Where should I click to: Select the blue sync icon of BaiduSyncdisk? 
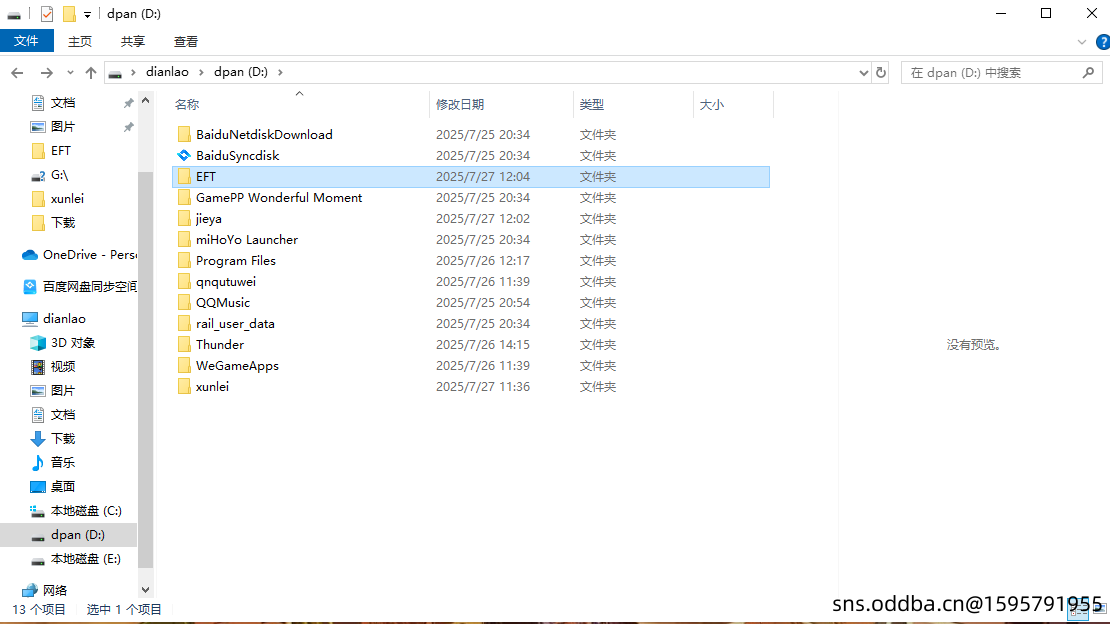184,156
